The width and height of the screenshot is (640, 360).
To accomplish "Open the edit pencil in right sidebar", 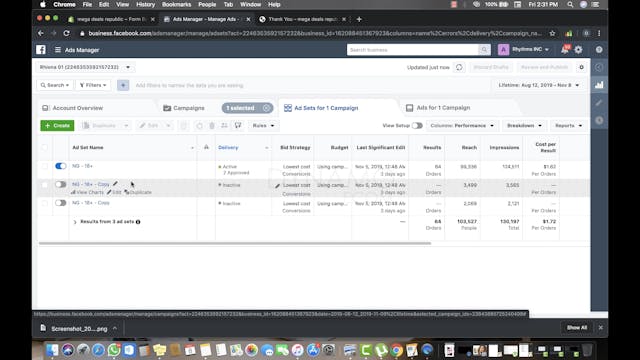I will click(x=599, y=103).
